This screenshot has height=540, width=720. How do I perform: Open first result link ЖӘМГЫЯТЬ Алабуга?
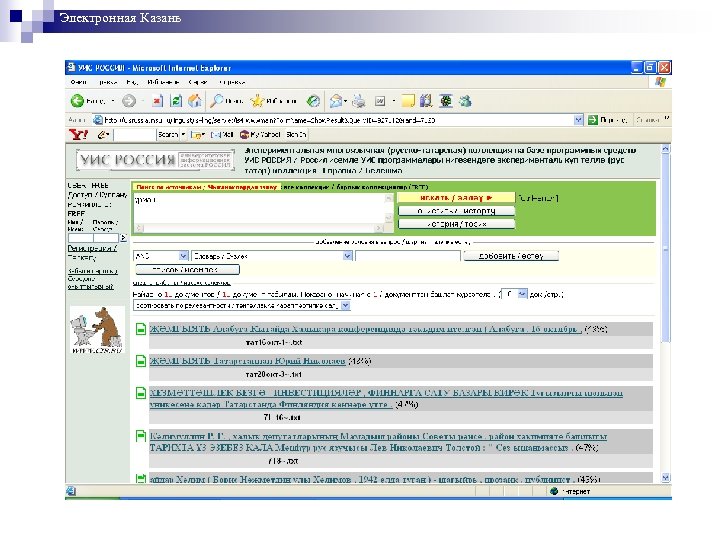click(366, 329)
